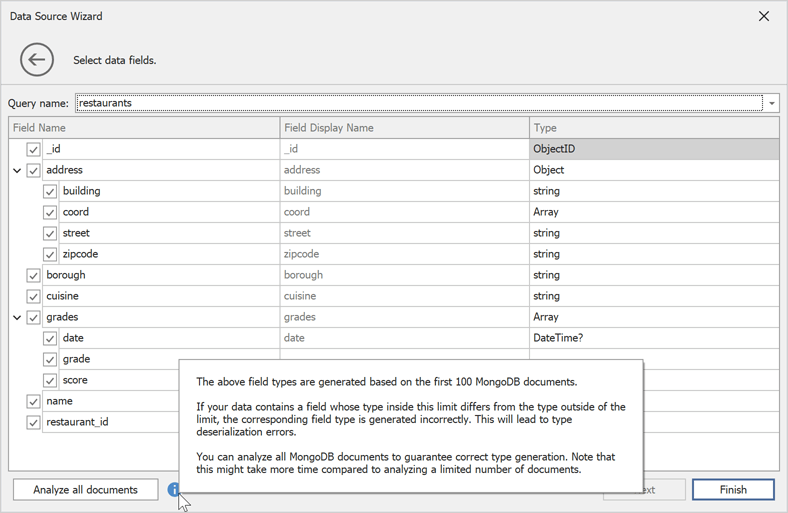Toggle the zipcode field checkbox
Viewport: 788px width, 513px height.
(x=50, y=254)
